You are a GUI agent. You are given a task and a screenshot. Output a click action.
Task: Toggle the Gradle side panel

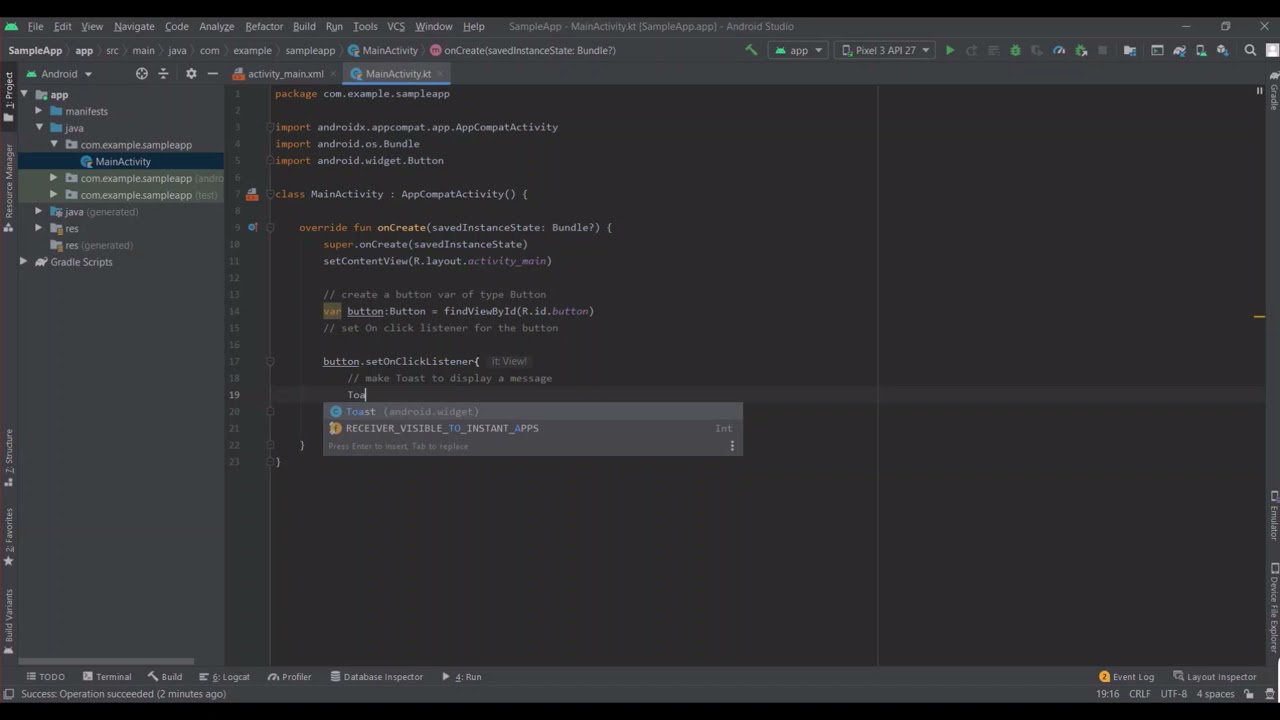coord(1273,91)
